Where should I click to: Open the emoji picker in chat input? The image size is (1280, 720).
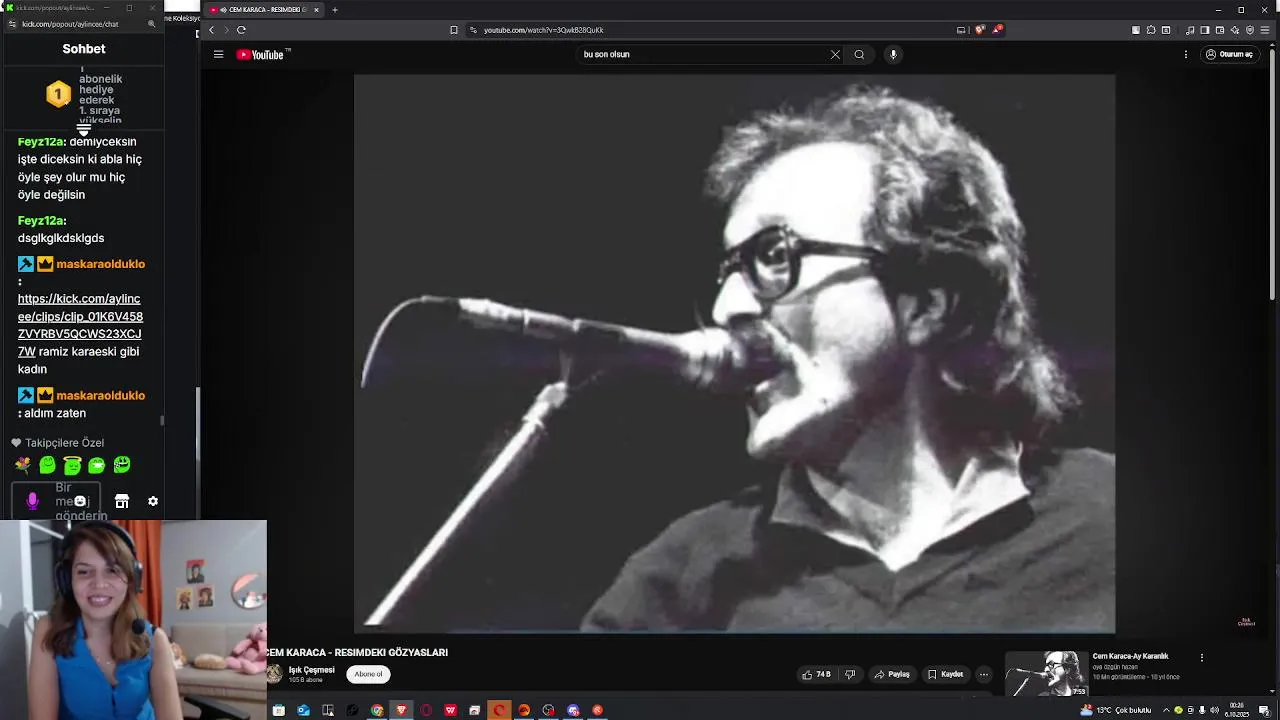[81, 501]
